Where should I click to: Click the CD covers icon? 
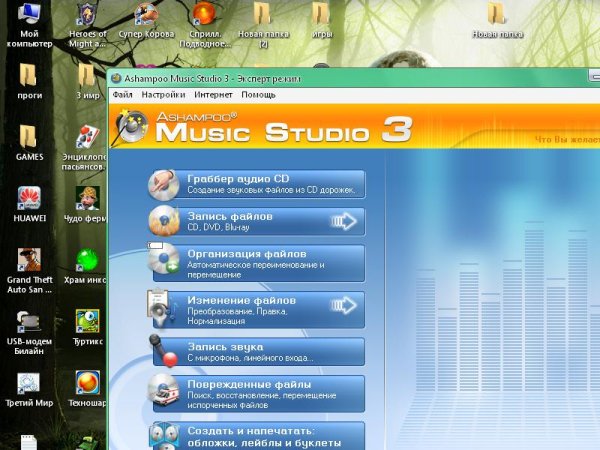coord(165,436)
